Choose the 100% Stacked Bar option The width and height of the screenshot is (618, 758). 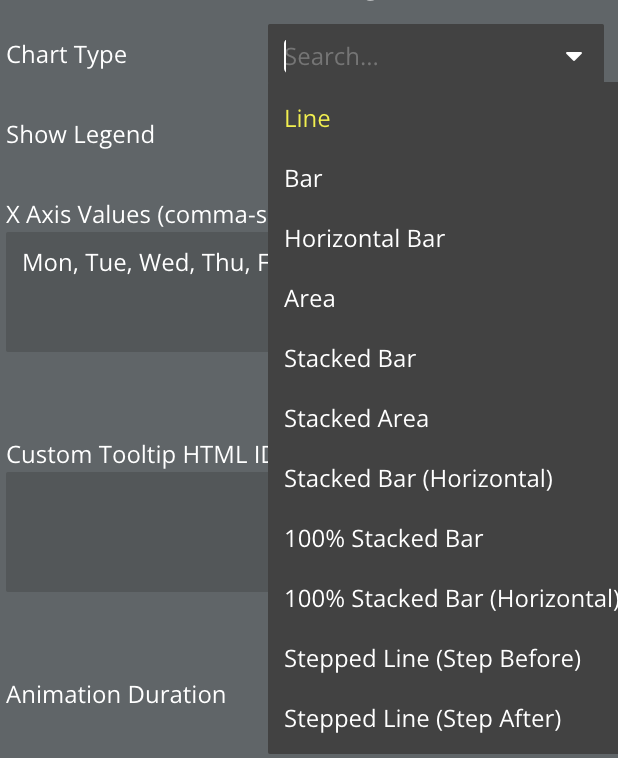click(x=384, y=539)
